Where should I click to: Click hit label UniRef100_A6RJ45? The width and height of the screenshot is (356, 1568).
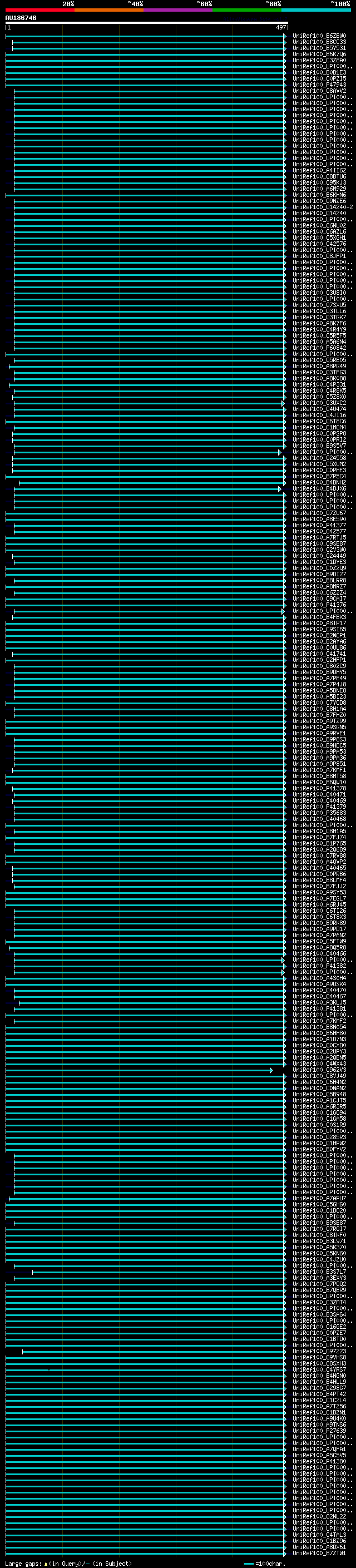[x=319, y=904]
